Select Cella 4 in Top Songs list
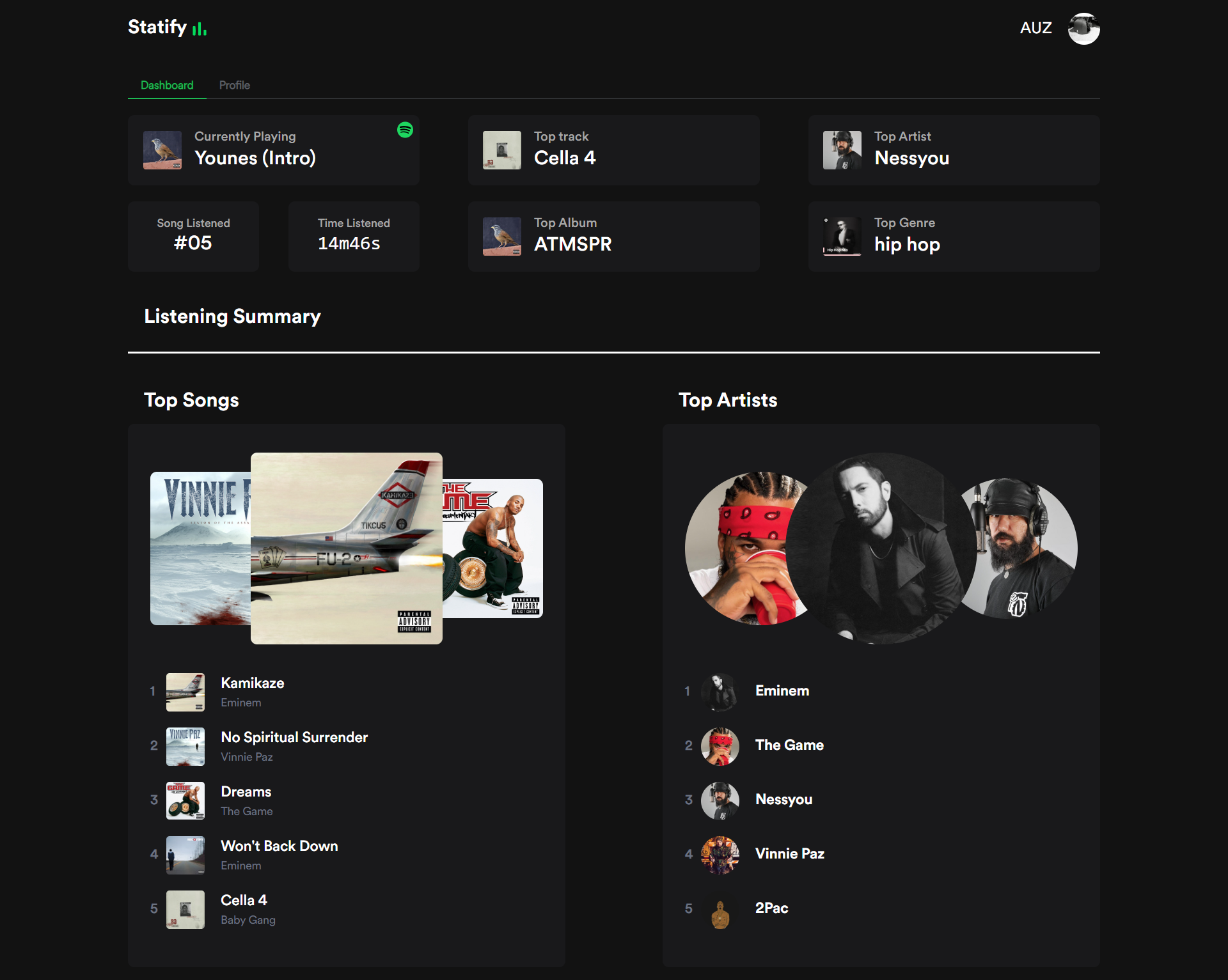1228x980 pixels. click(244, 900)
